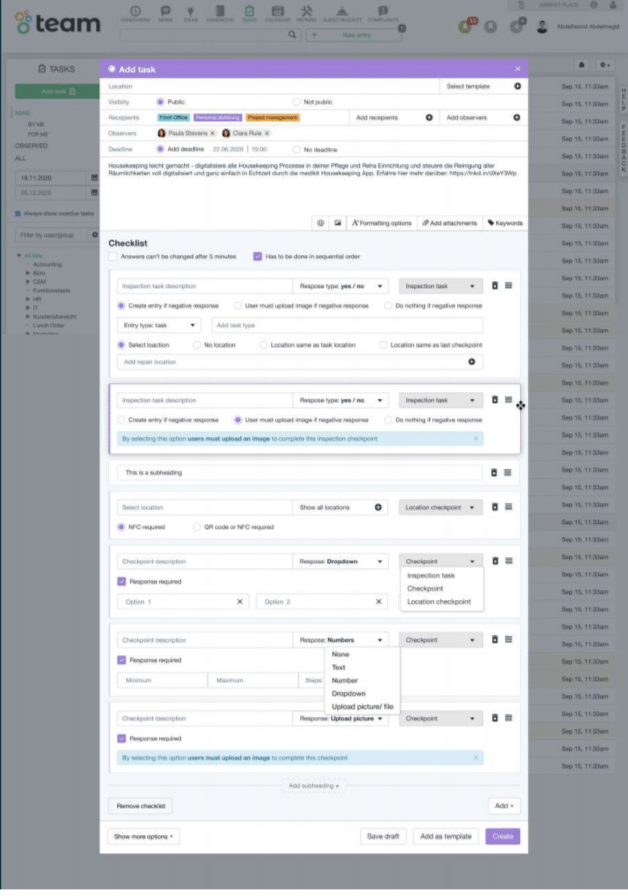Open the Entry type: task dropdown

pos(159,325)
